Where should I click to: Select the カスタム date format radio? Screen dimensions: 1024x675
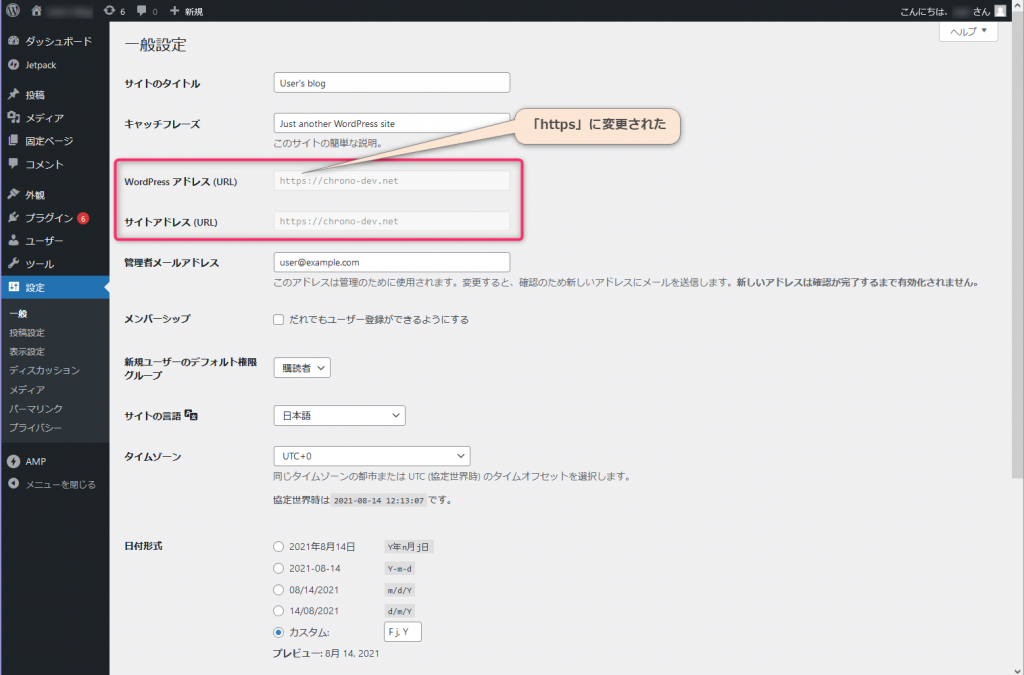[x=279, y=632]
